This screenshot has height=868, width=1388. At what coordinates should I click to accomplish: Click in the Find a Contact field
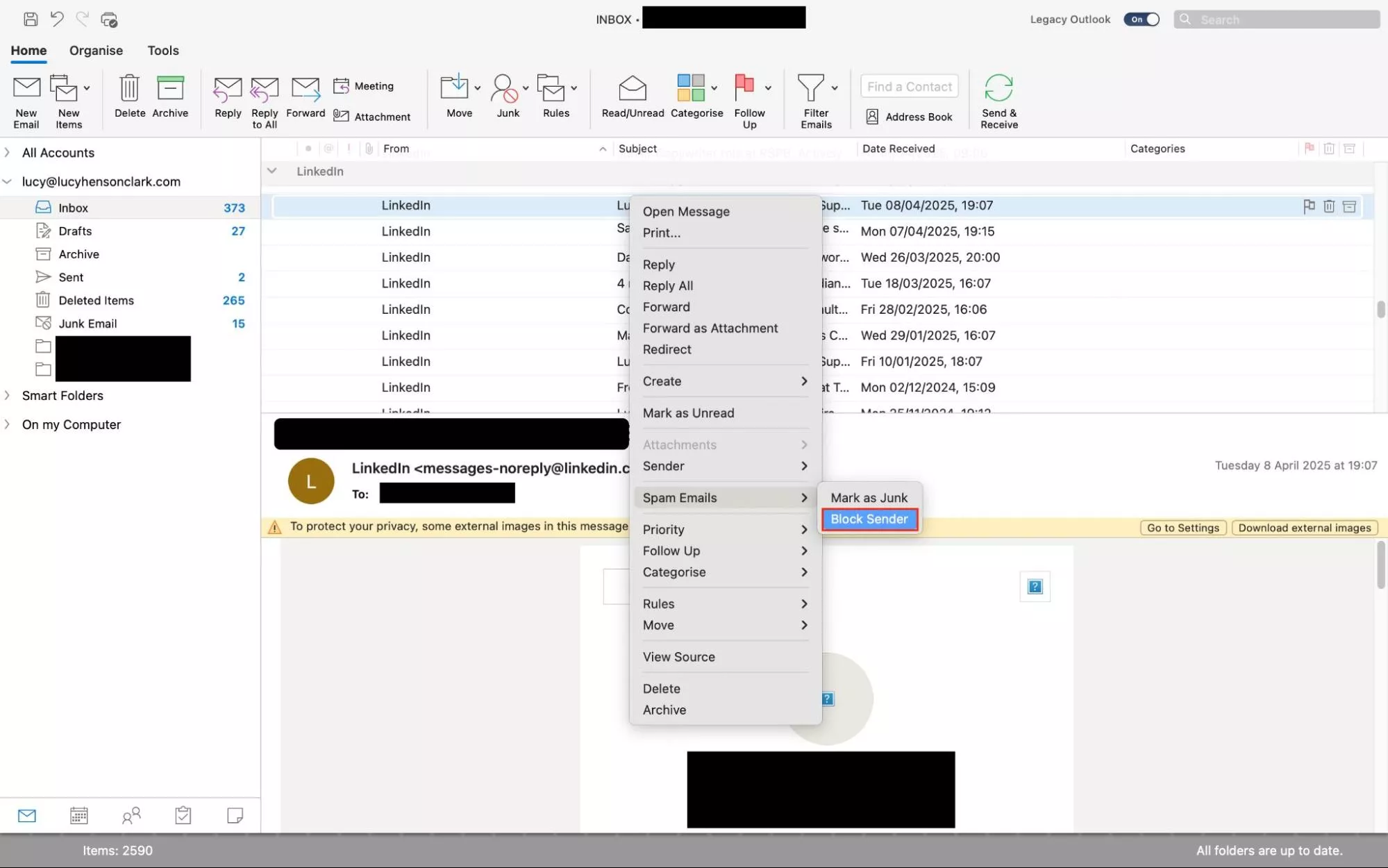coord(909,86)
